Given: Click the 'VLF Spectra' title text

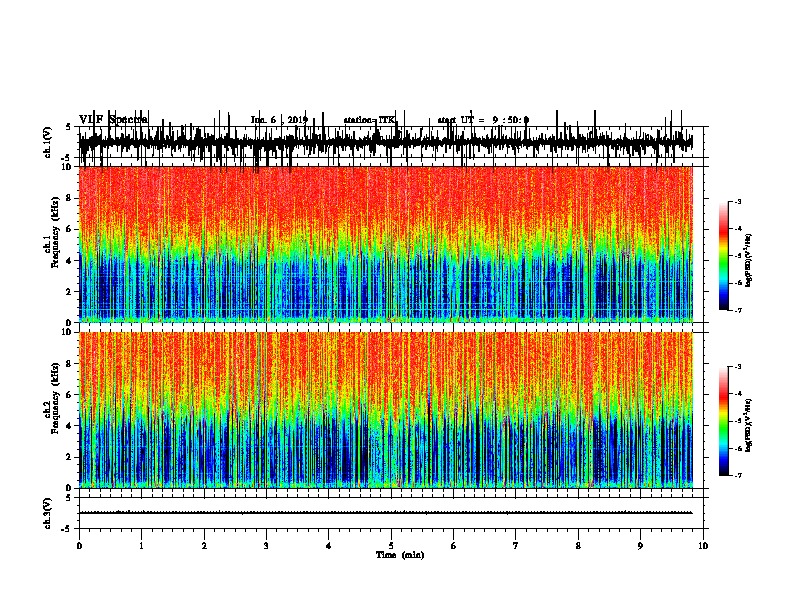Looking at the screenshot, I should point(113,120).
